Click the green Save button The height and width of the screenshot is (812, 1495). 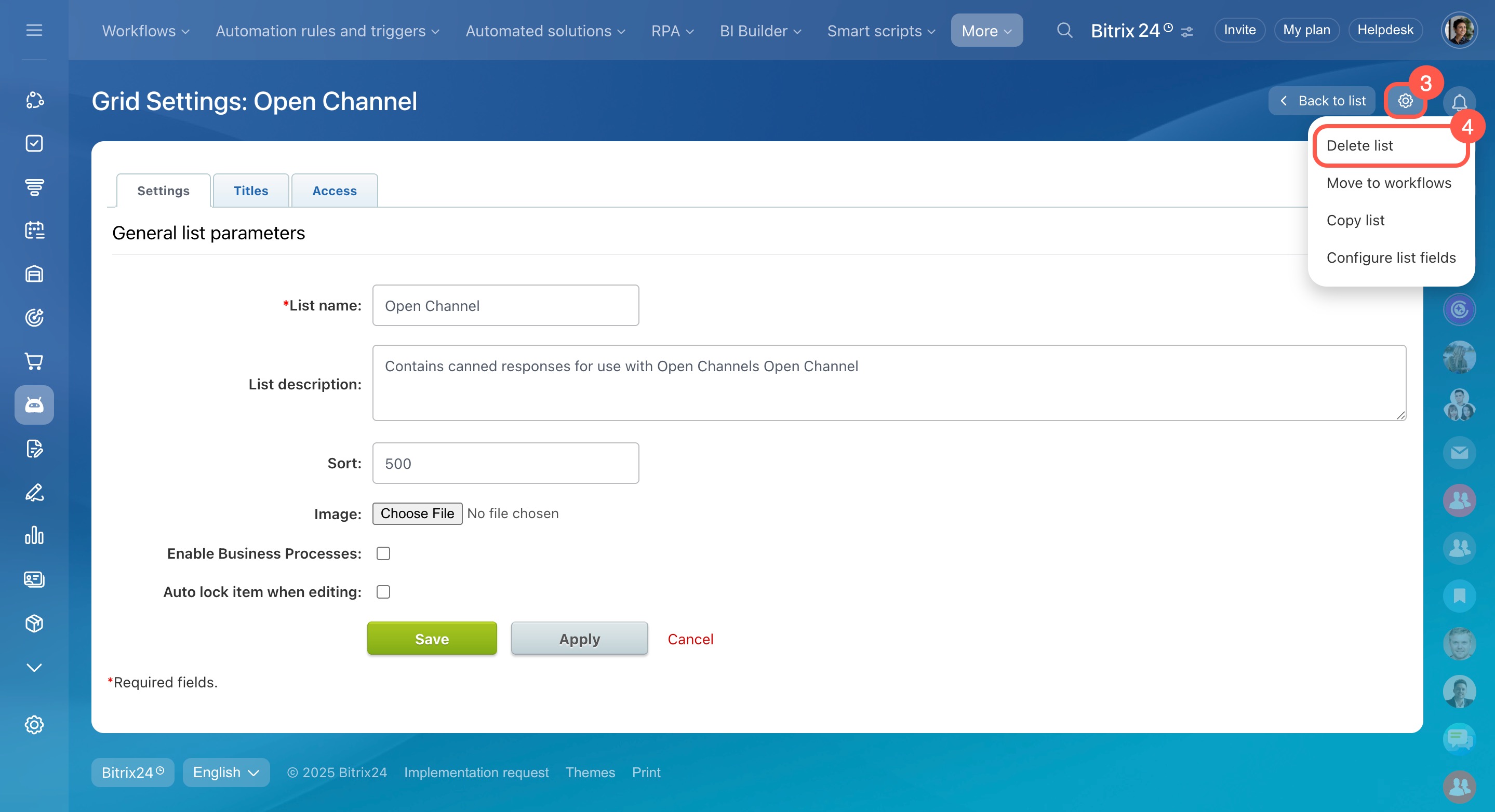pos(432,639)
